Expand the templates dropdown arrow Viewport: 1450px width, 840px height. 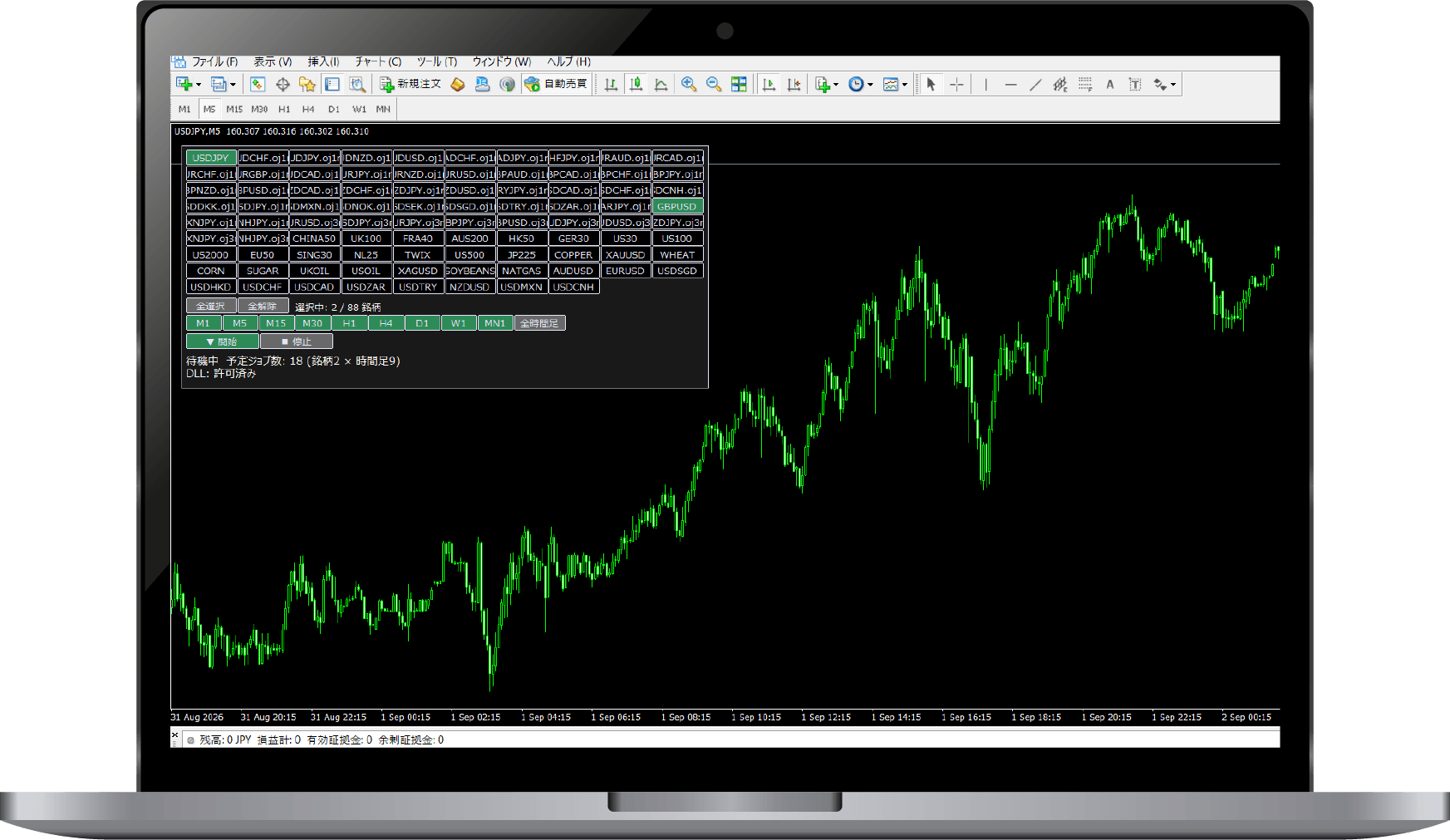905,85
